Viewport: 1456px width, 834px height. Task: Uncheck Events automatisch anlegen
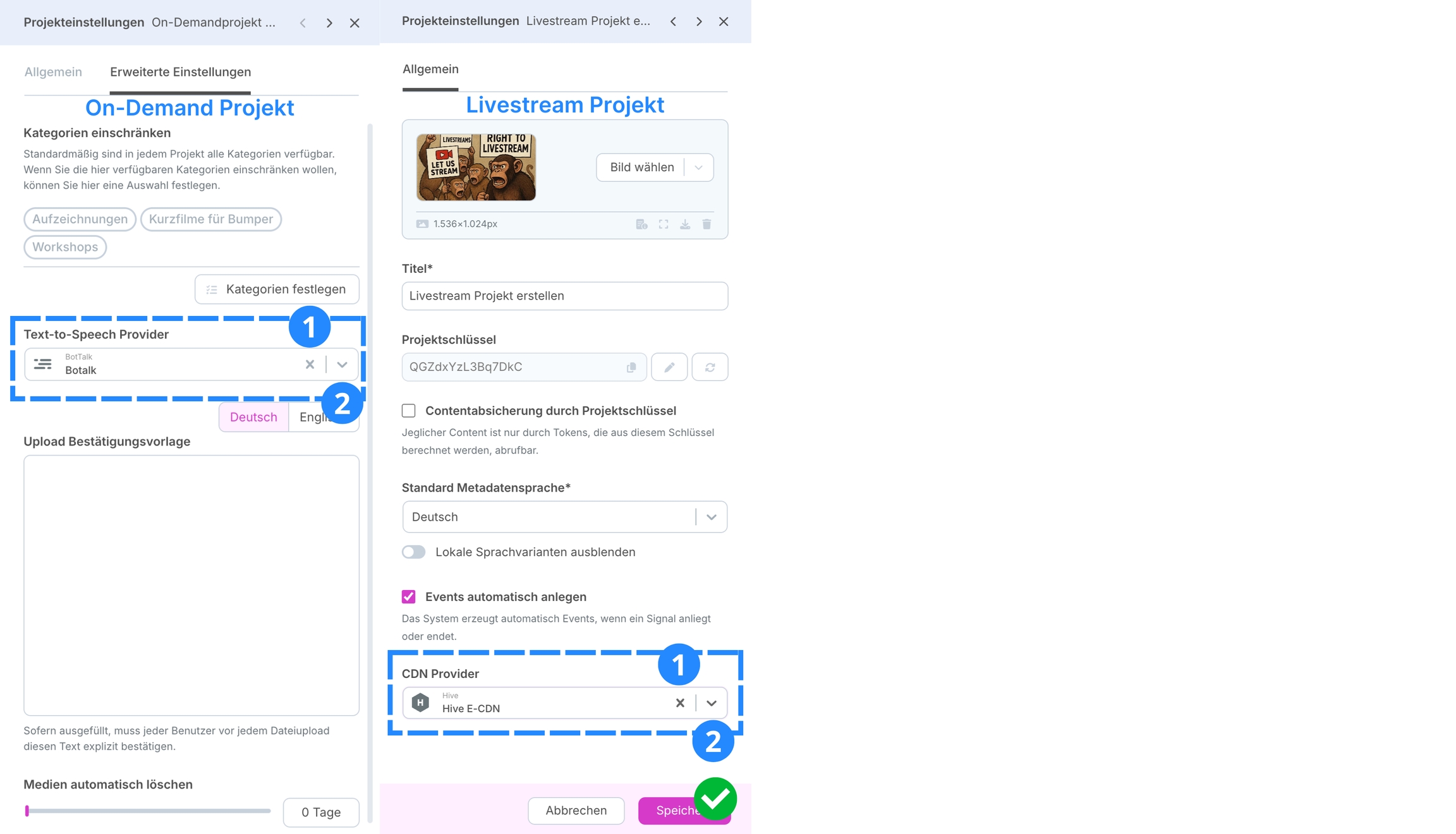click(x=409, y=596)
